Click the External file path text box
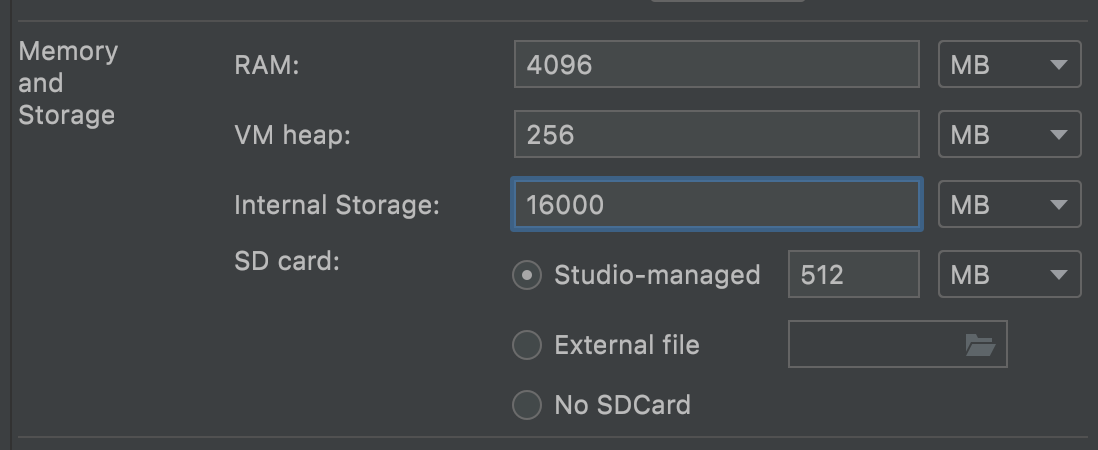 coord(875,345)
